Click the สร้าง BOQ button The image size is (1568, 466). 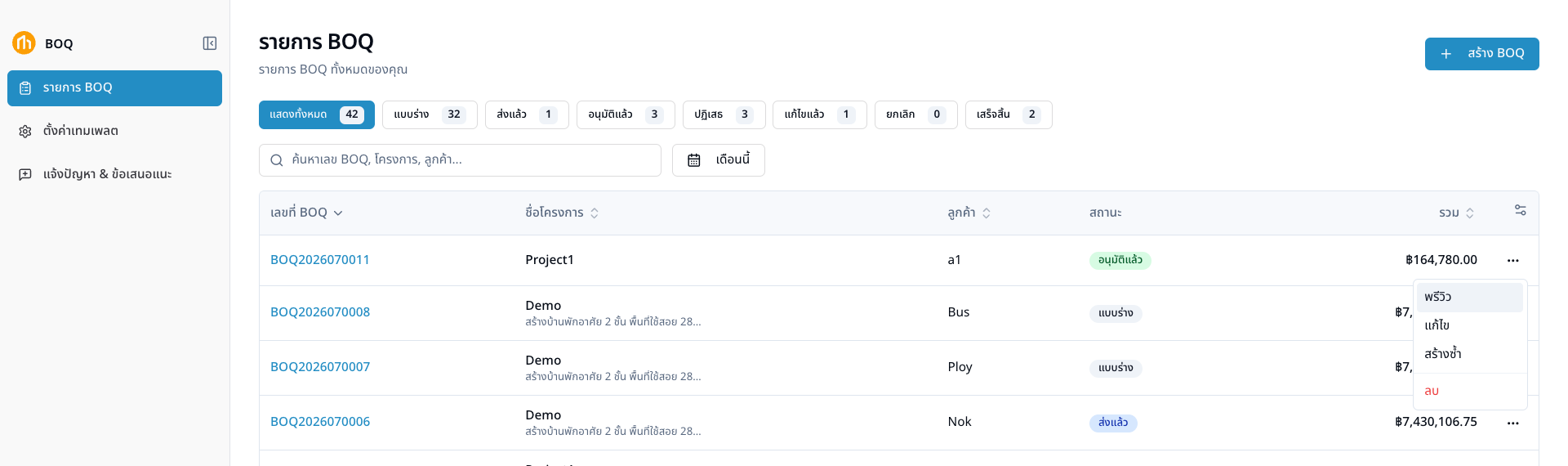tap(1482, 54)
